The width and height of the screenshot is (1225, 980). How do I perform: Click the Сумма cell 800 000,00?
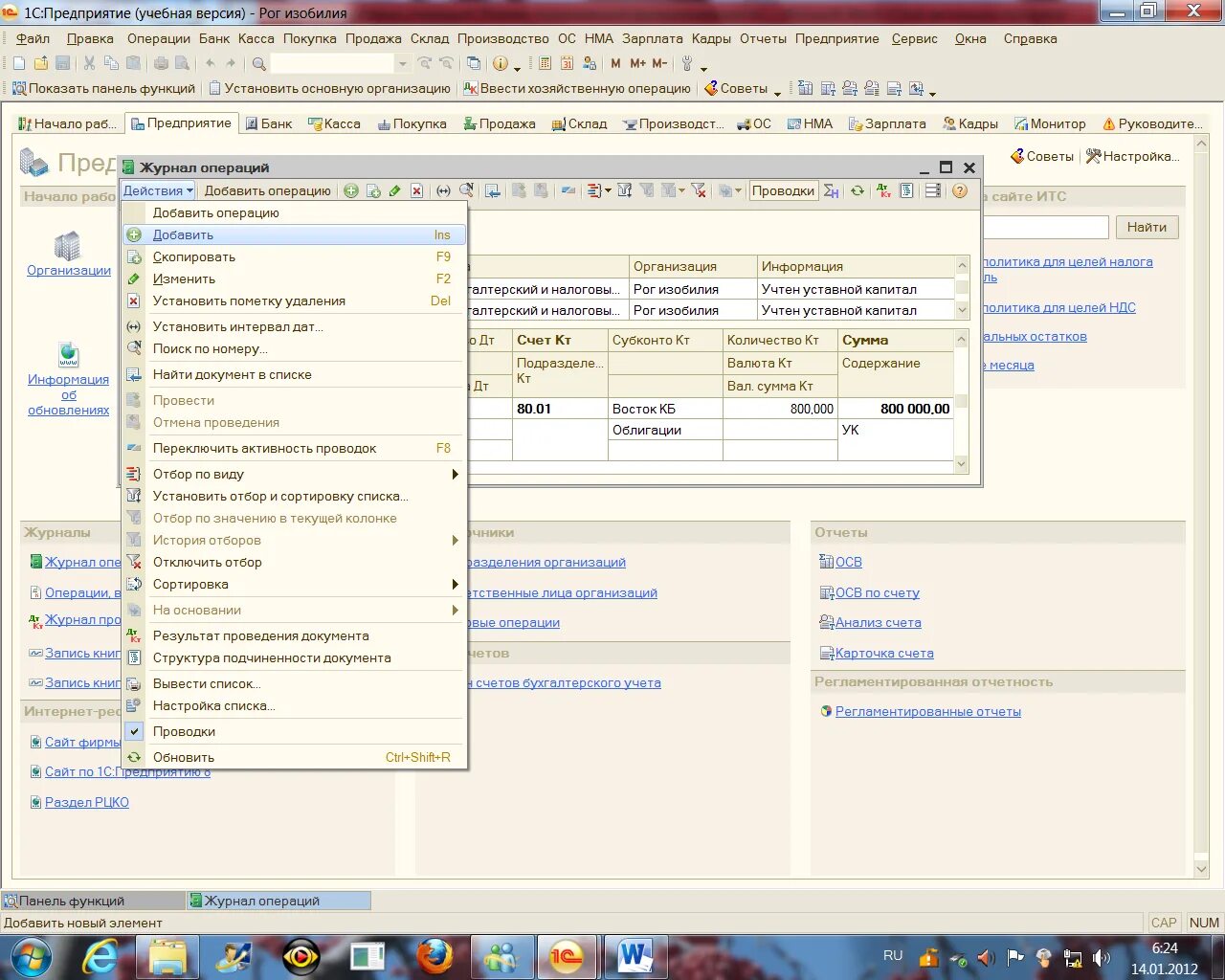(x=896, y=409)
